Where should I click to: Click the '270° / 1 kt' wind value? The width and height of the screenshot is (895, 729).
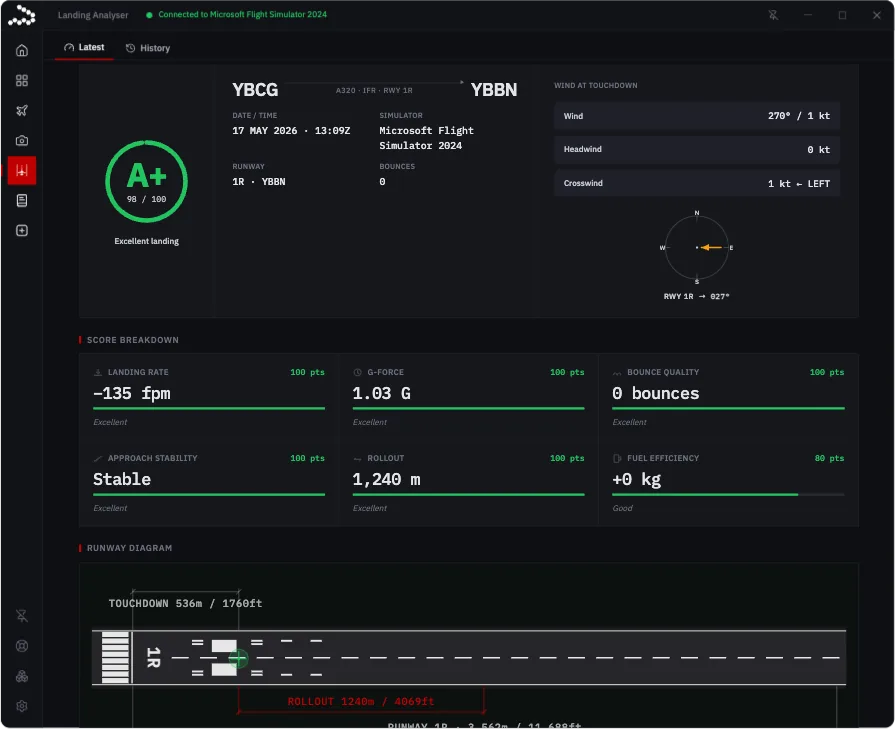pyautogui.click(x=799, y=115)
